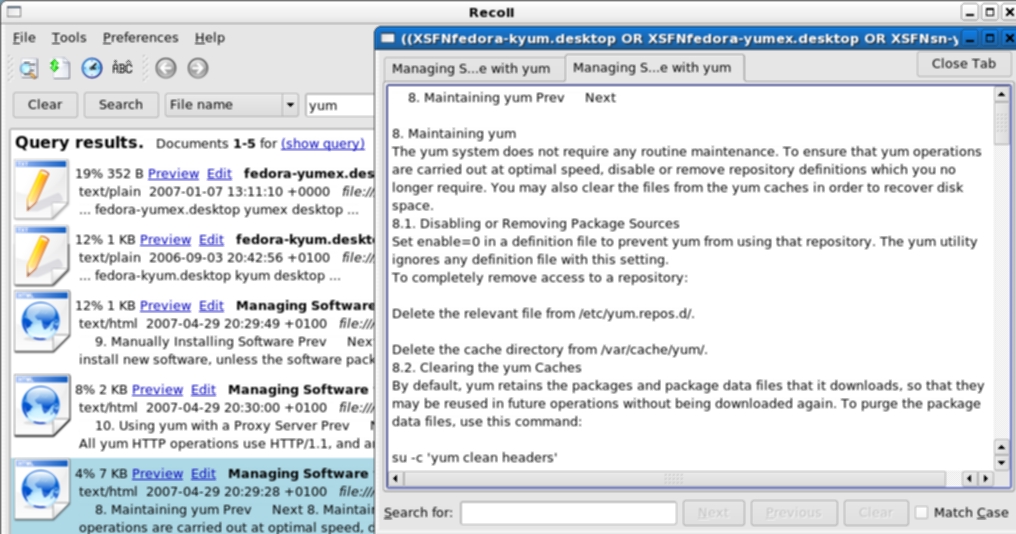Click the sort parameters toolbar icon
The width and height of the screenshot is (1016, 534).
click(60, 68)
